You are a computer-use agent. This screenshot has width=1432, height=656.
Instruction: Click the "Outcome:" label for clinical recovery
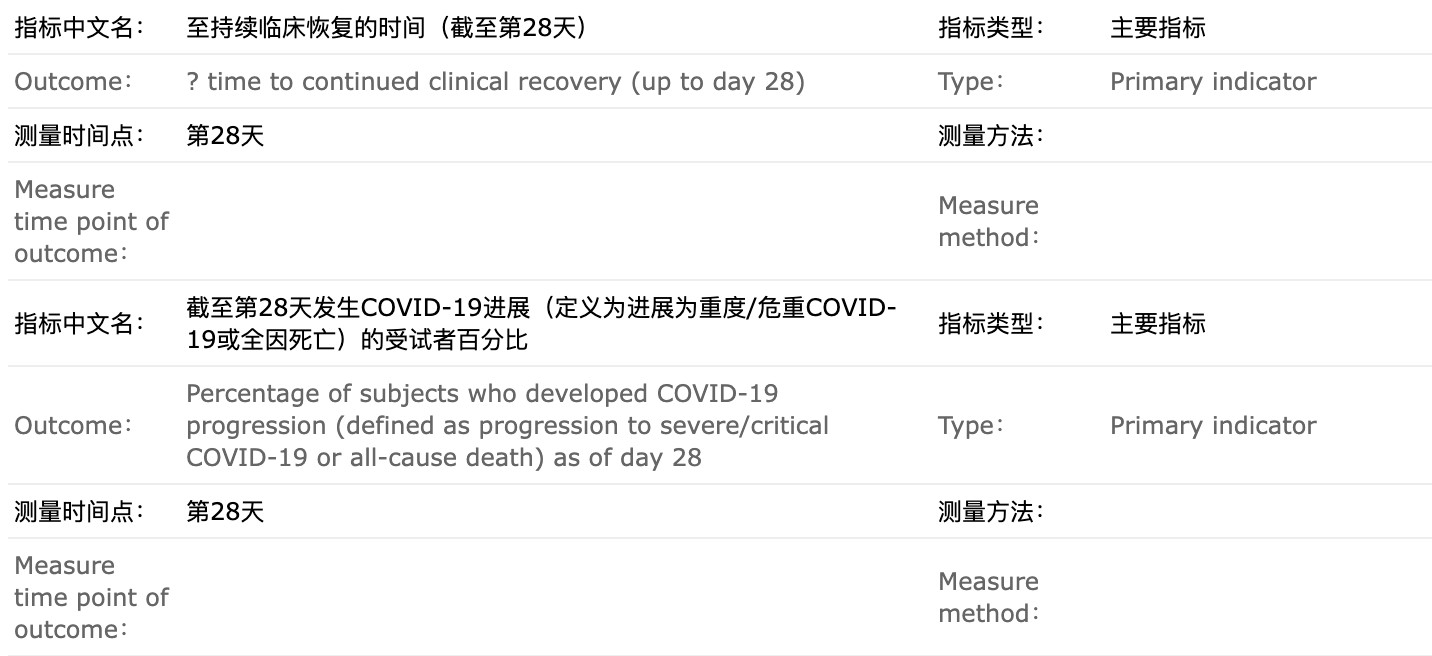pyautogui.click(x=73, y=81)
